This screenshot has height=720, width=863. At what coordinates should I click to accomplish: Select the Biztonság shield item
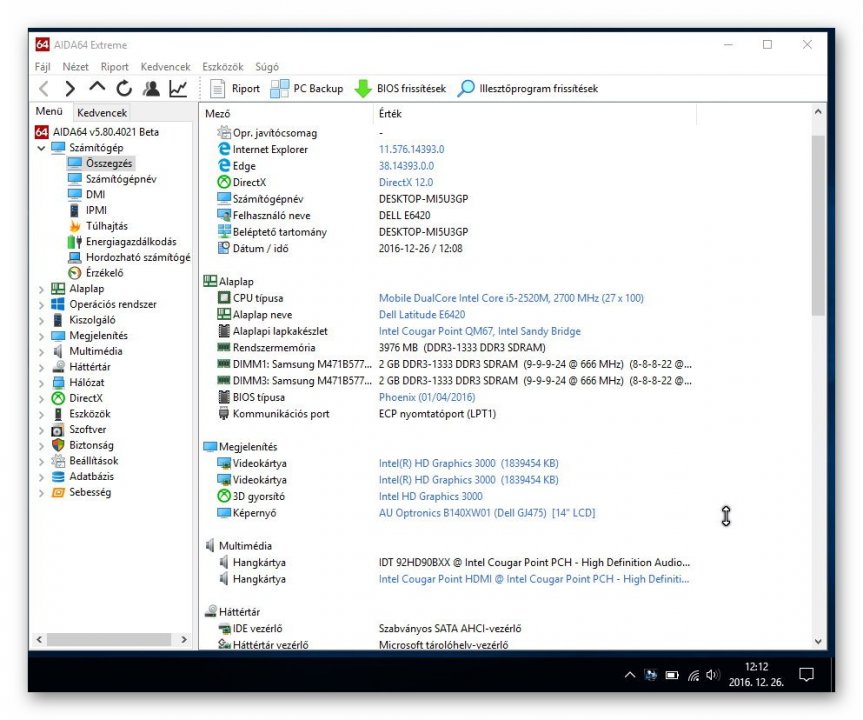pos(91,445)
